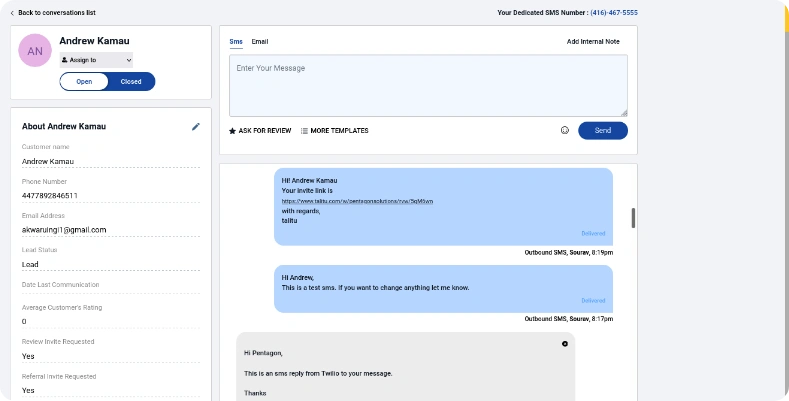
Task: Click the More Templates list icon
Action: pos(304,131)
